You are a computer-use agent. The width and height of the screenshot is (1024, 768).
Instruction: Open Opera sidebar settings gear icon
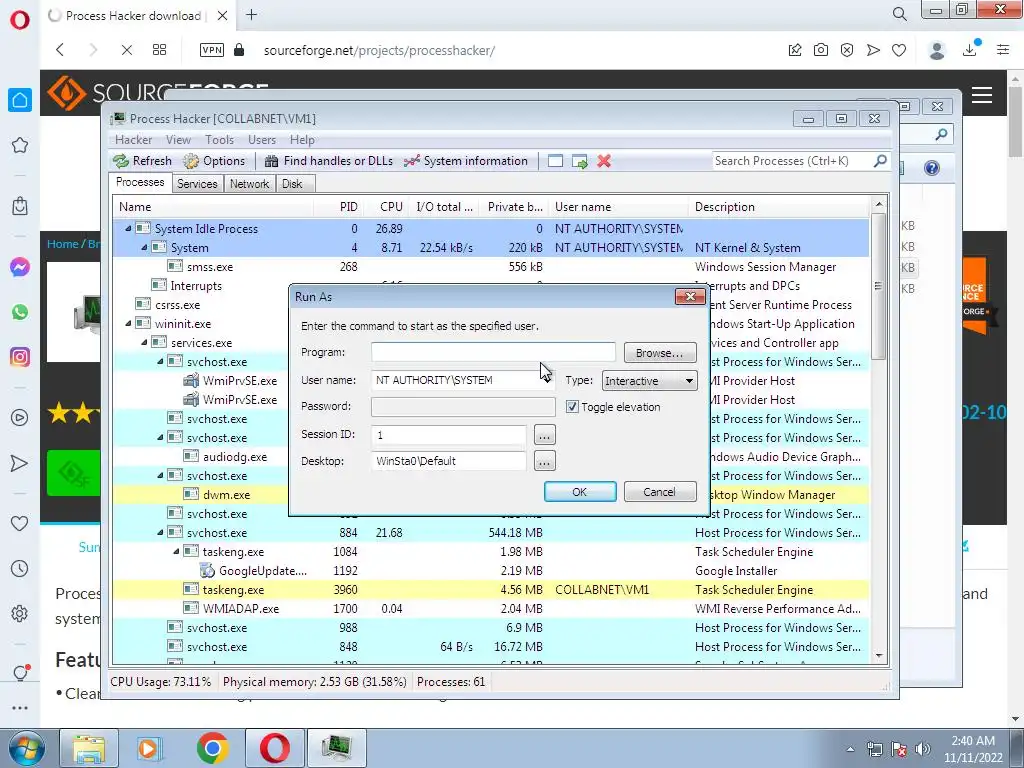(x=20, y=614)
